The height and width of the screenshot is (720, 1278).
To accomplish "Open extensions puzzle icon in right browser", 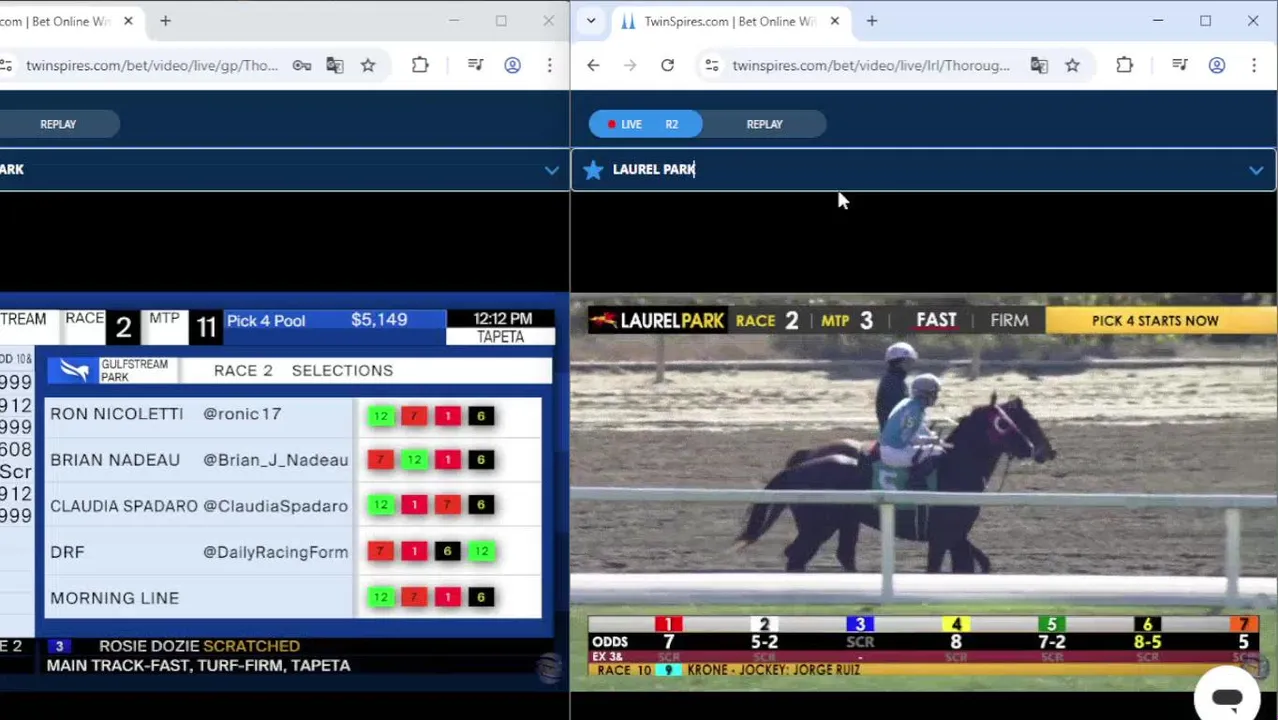I will [1125, 65].
